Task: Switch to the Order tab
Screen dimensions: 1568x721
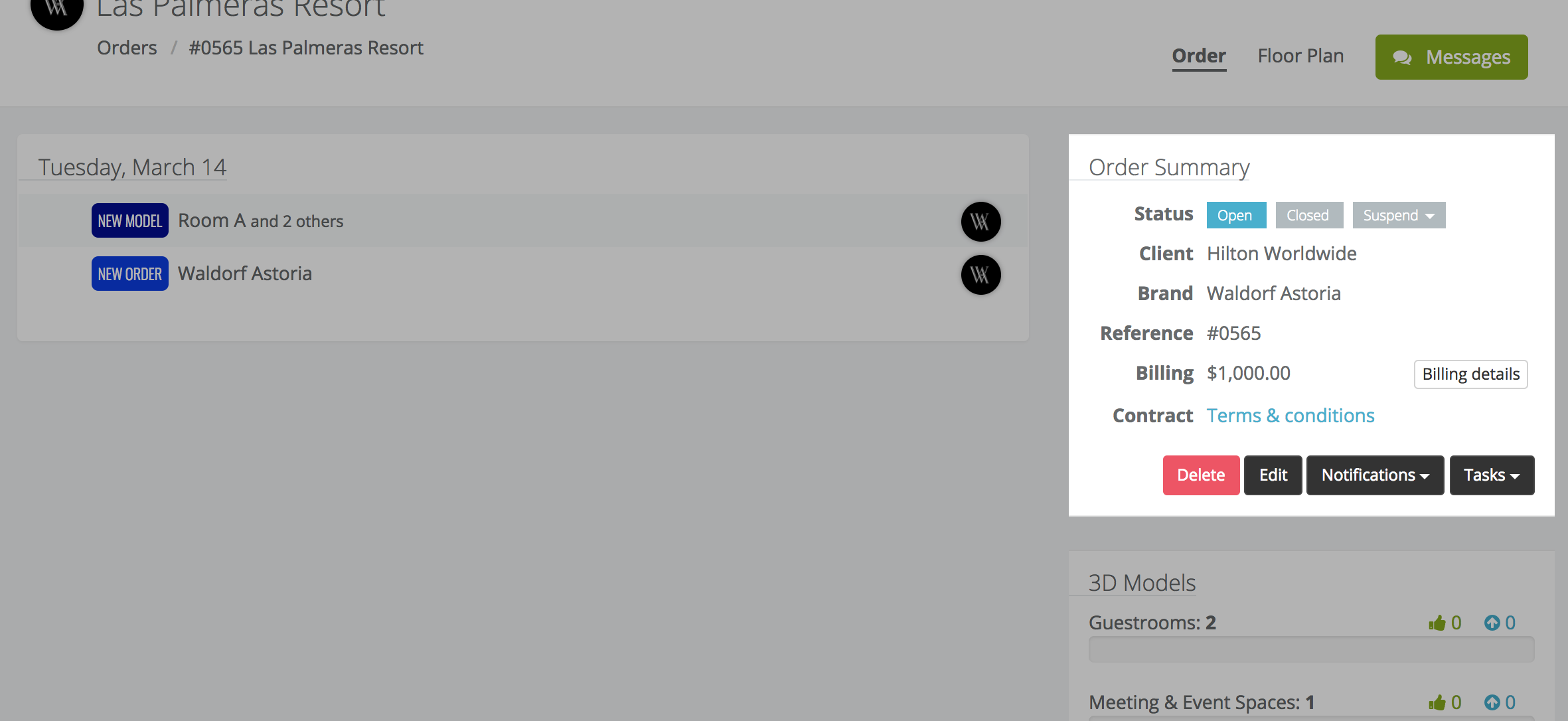Action: click(x=1199, y=56)
